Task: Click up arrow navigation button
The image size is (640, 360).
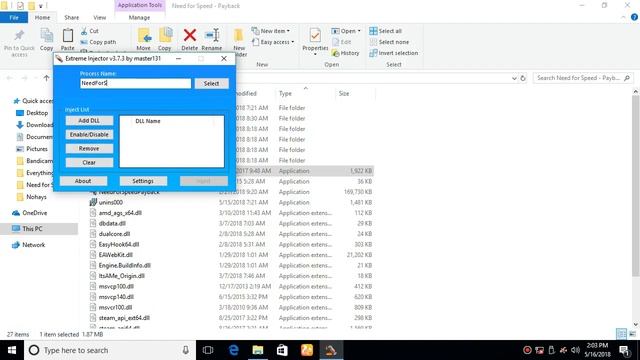Action: pyautogui.click(x=46, y=78)
